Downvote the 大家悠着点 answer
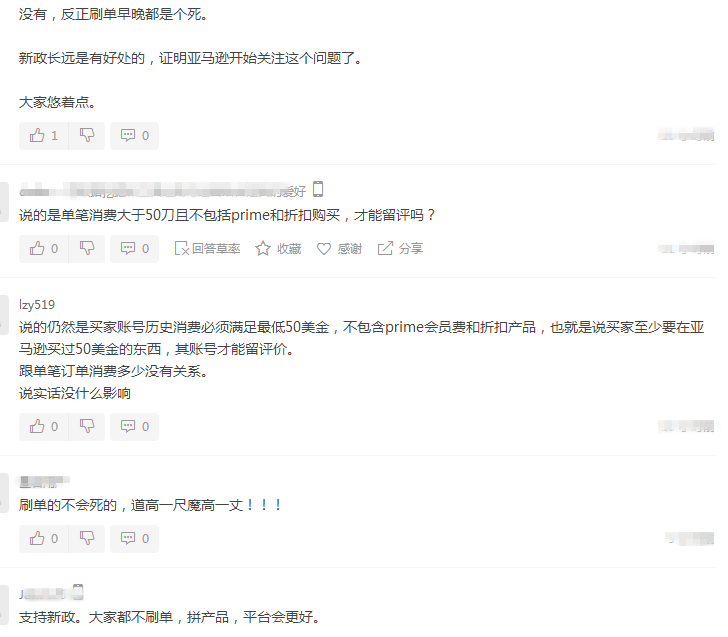728x637 pixels. [87, 136]
